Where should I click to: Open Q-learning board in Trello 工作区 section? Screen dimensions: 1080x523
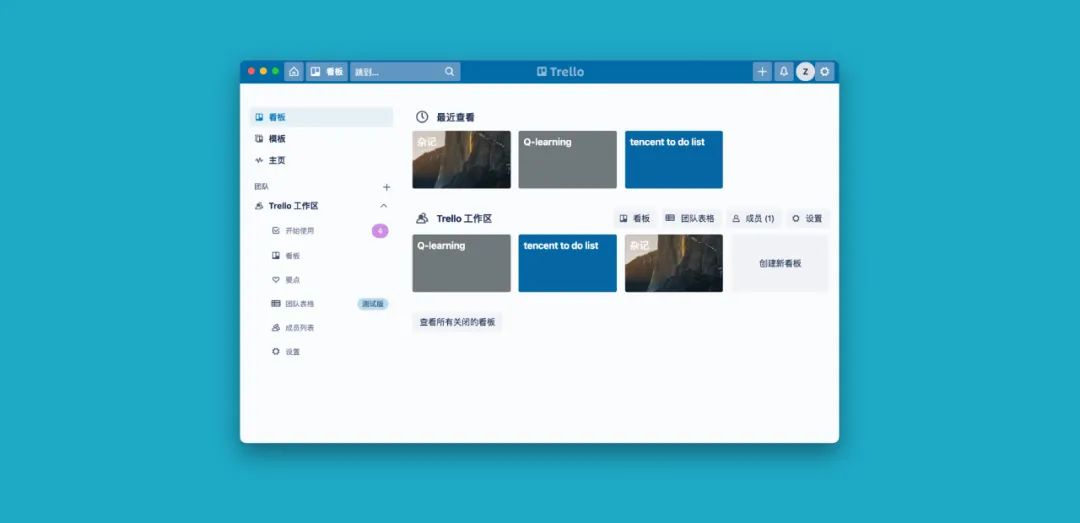click(x=461, y=263)
